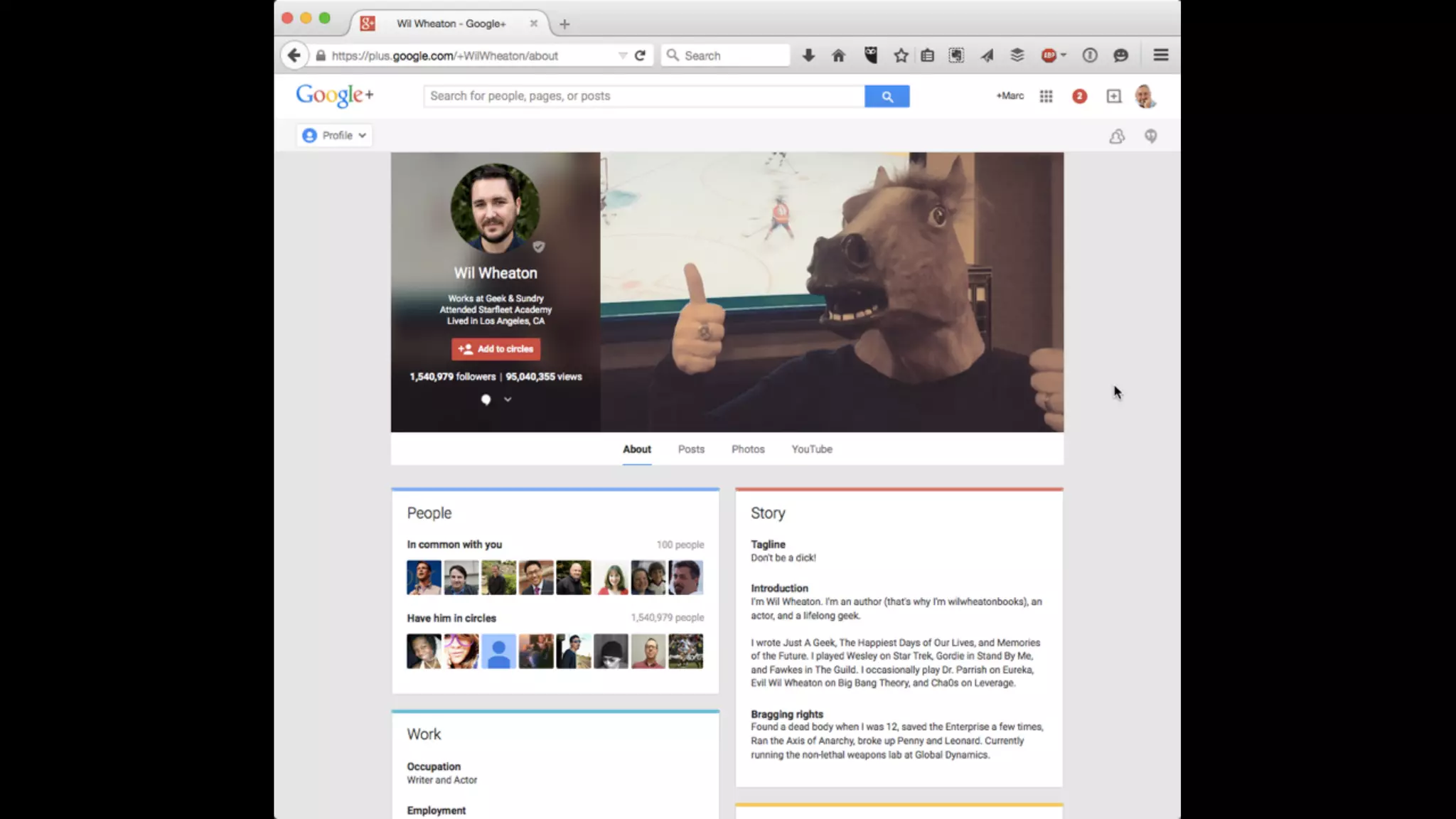Click the people circles icon below header

click(1117, 136)
